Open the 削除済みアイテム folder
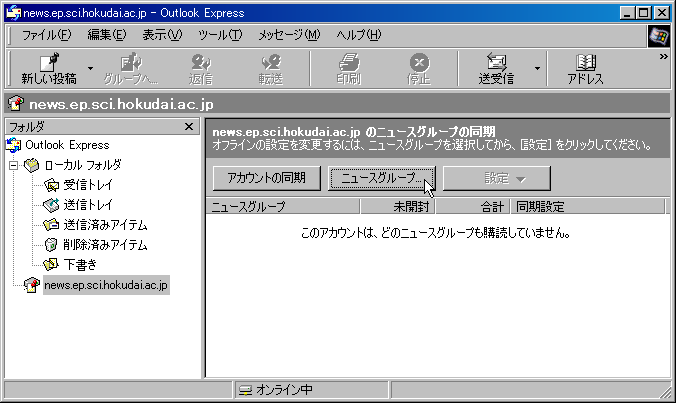The height and width of the screenshot is (403, 676). pos(105,245)
